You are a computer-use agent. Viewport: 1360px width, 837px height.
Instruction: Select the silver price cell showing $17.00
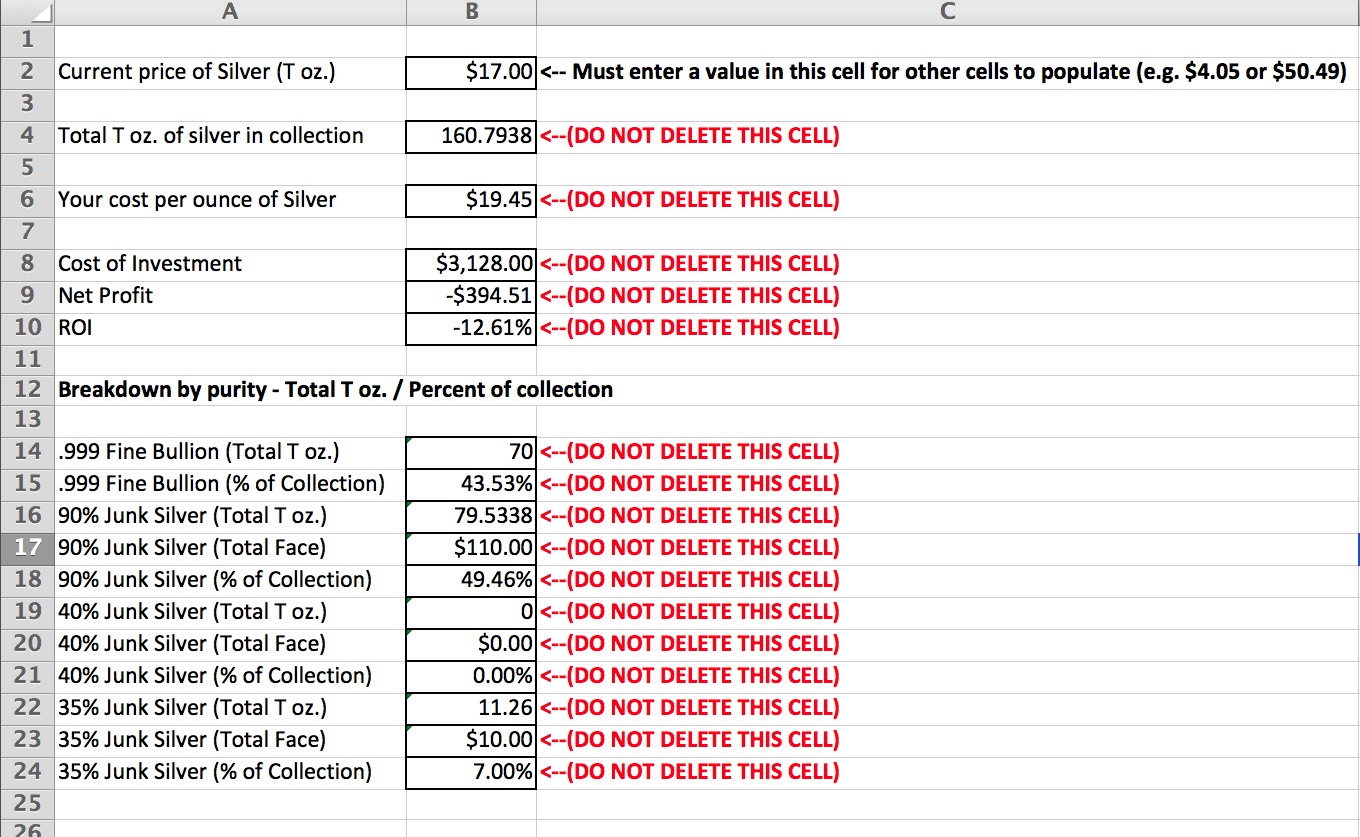(x=471, y=72)
